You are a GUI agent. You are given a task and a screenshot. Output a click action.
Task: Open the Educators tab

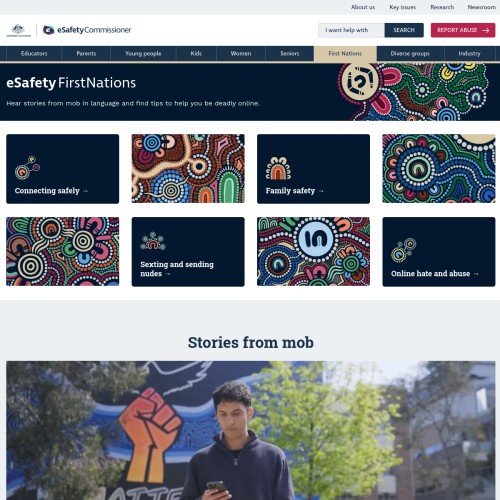[x=34, y=54]
